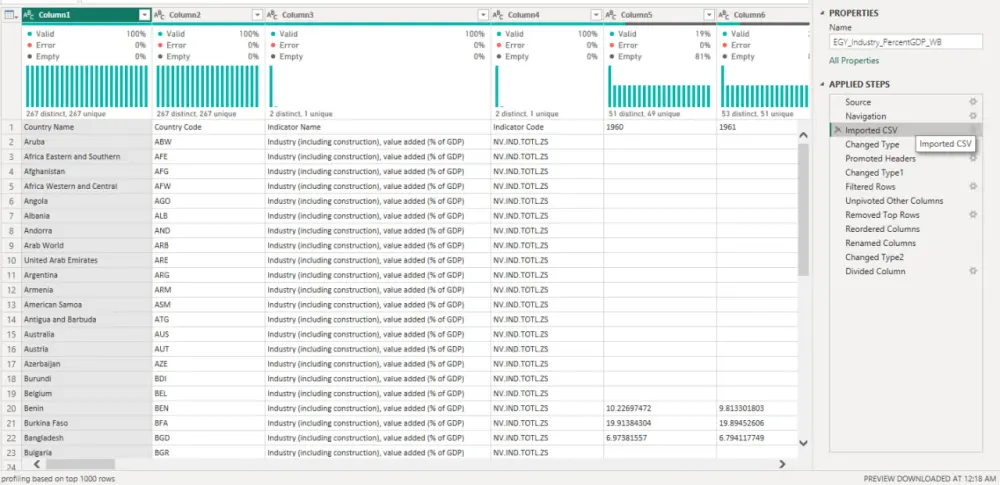Screen dimensions: 1000x485
Task: Collapse the APPLIED STEPS section
Action: [x=823, y=85]
